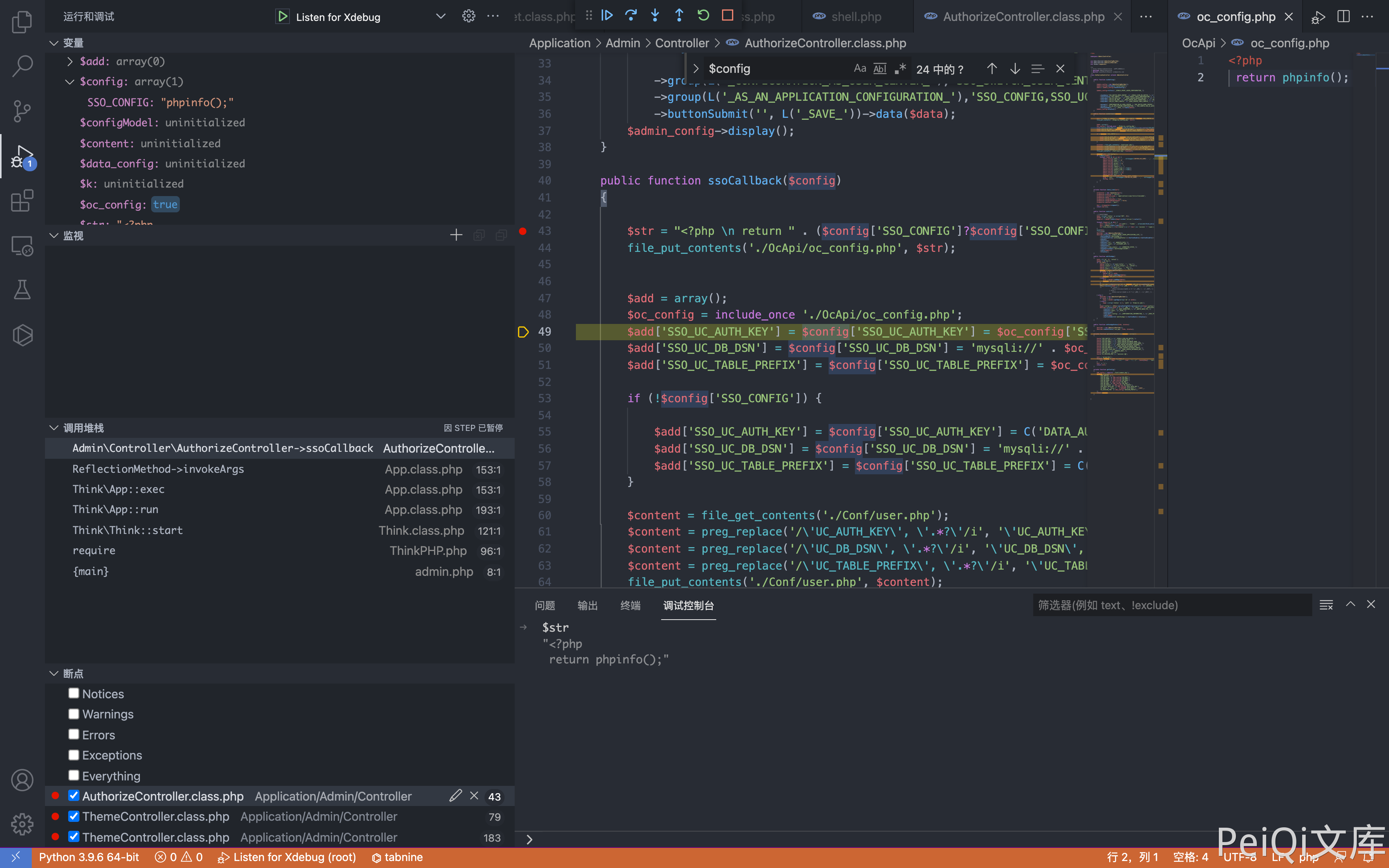The height and width of the screenshot is (868, 1389).
Task: Find in selection toggle
Action: pyautogui.click(x=1037, y=69)
